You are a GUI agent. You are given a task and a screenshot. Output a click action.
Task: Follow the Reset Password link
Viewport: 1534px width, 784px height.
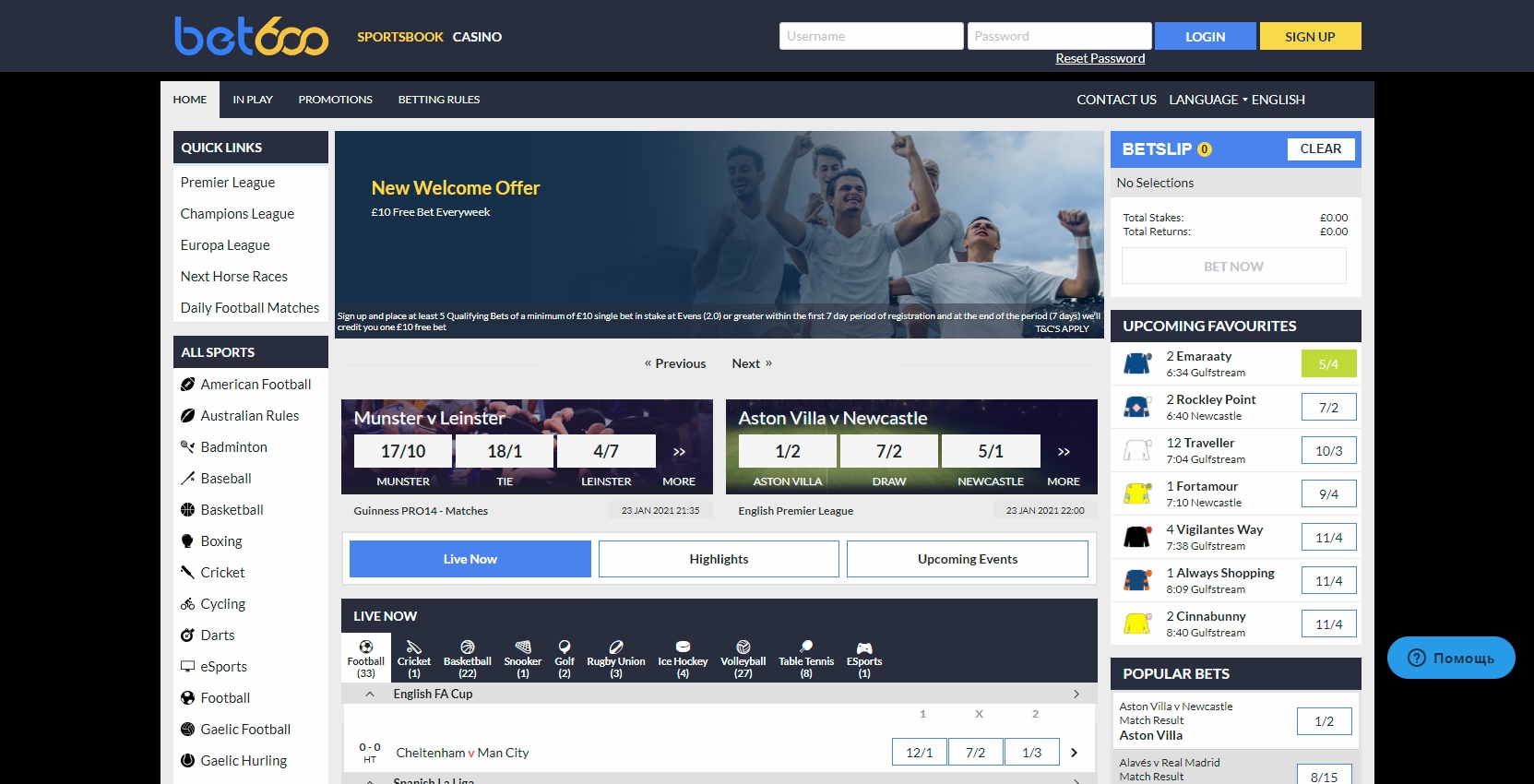[1100, 58]
